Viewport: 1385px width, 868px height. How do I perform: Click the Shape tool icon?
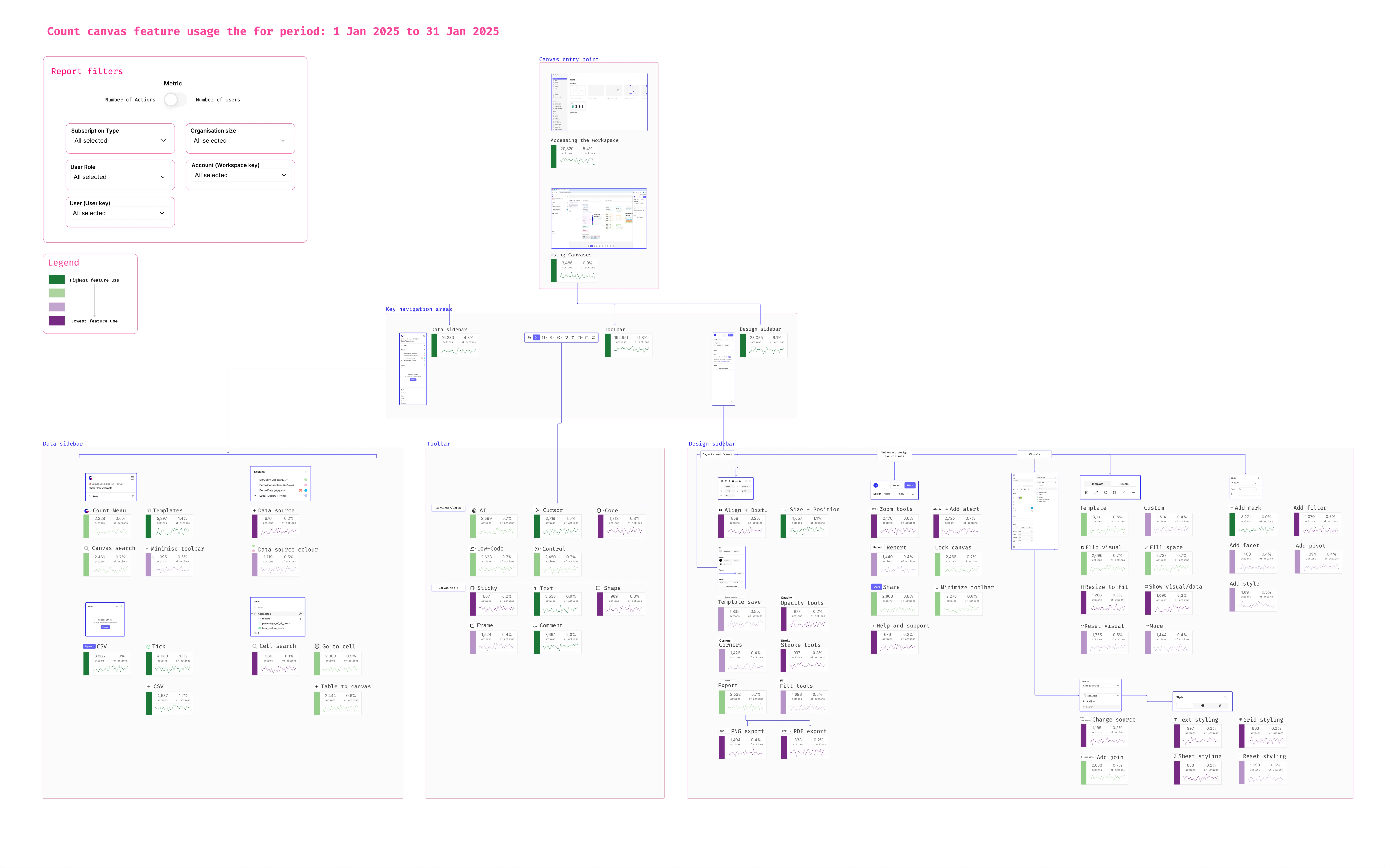coord(599,588)
